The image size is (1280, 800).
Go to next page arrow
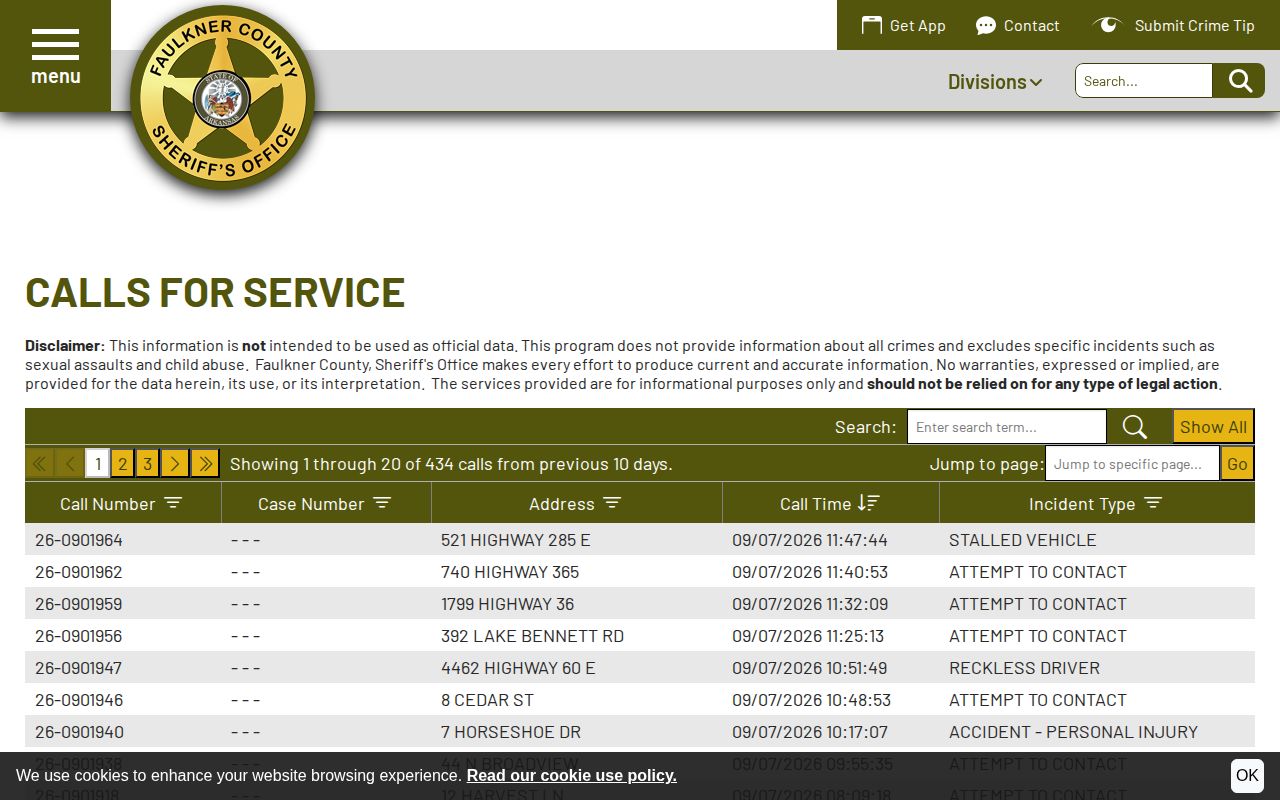coord(175,463)
